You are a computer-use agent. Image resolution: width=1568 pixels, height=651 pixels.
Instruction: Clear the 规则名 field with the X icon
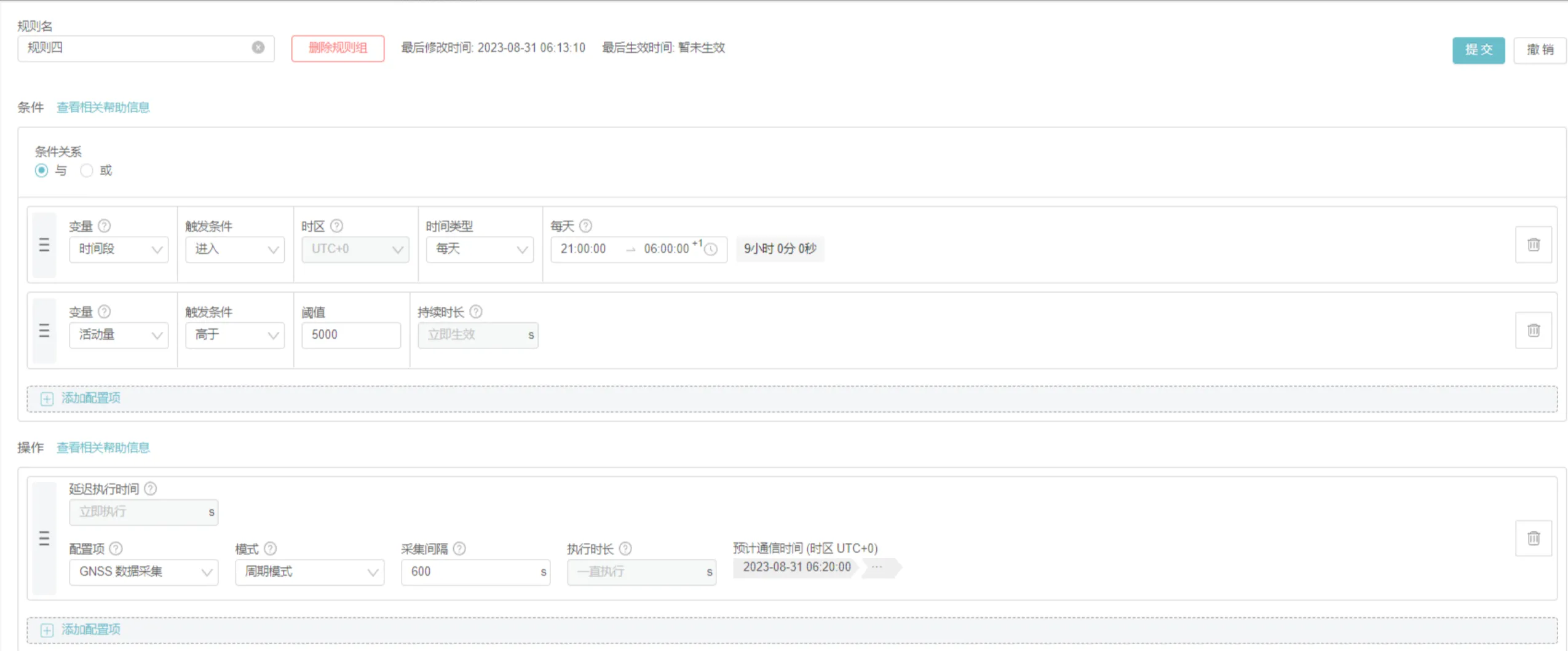(258, 47)
